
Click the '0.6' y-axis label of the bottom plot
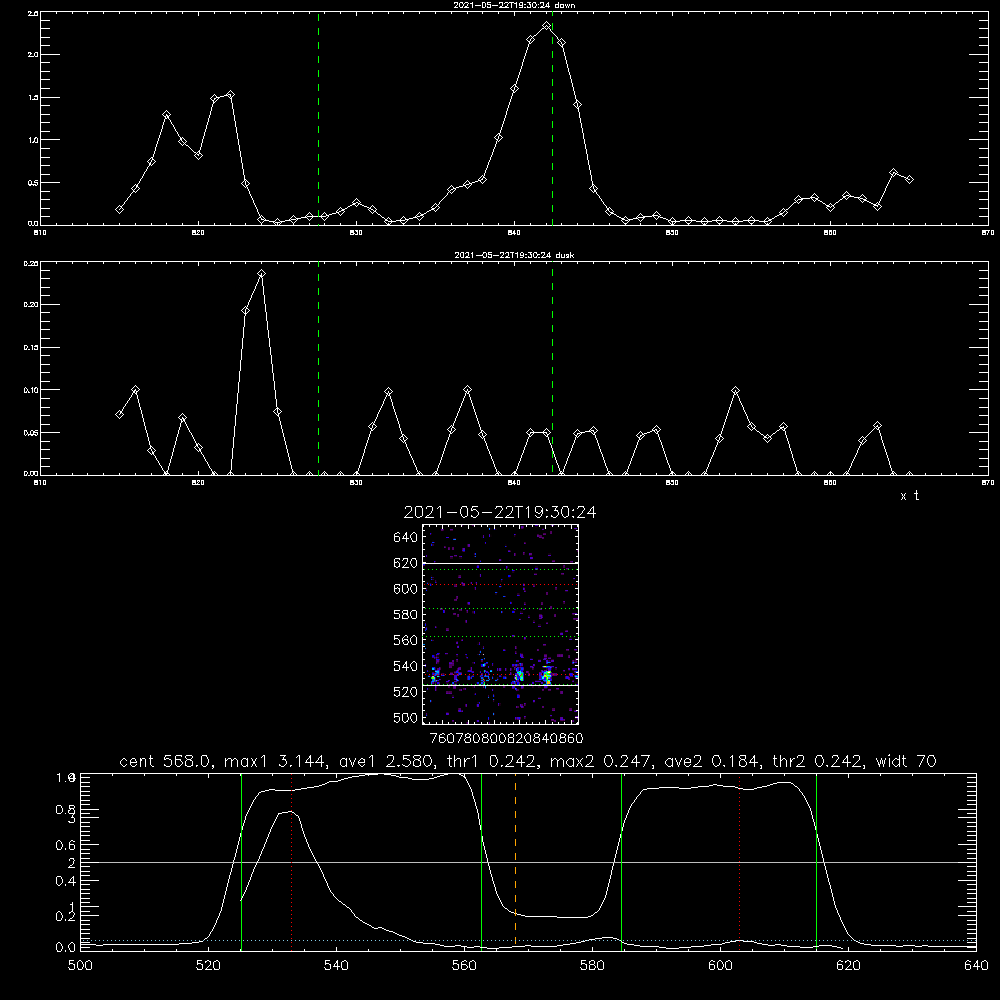66,845
